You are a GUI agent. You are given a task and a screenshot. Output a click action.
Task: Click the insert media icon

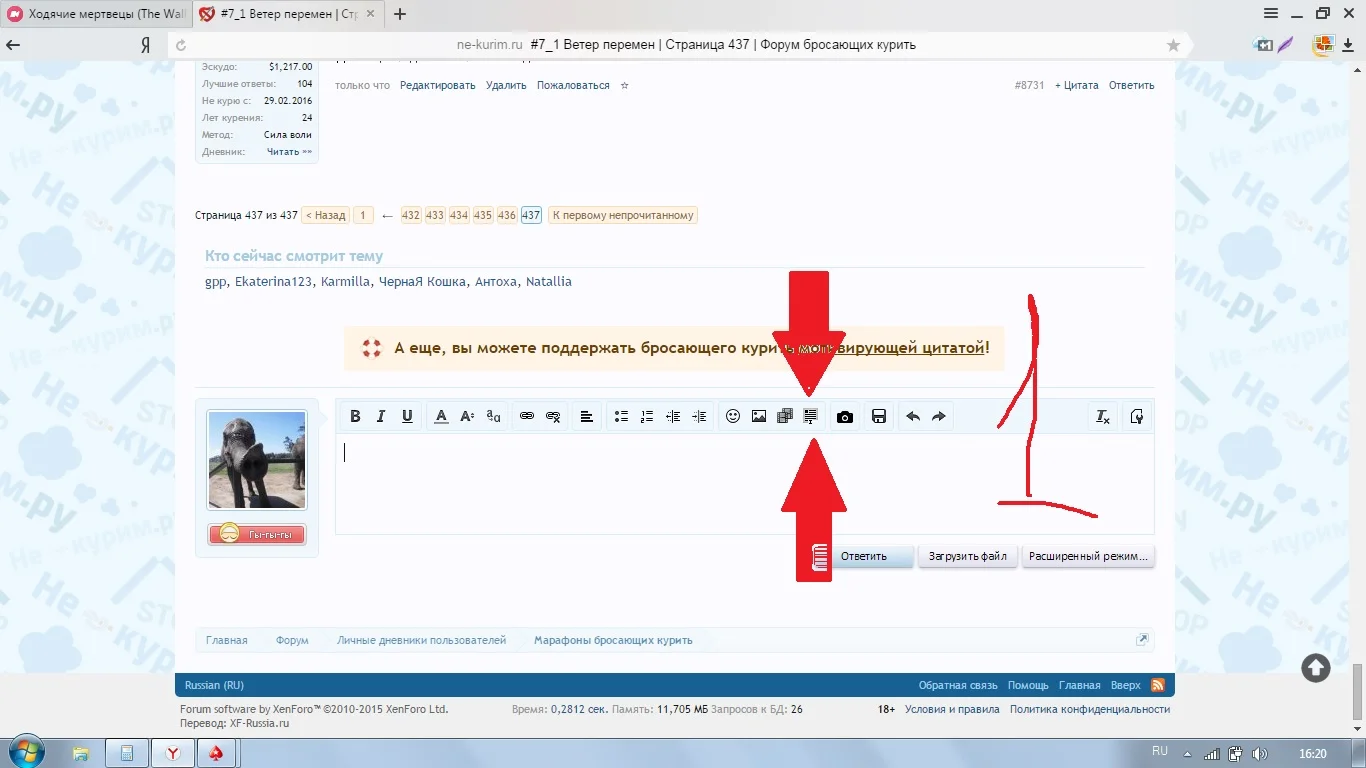(x=785, y=417)
